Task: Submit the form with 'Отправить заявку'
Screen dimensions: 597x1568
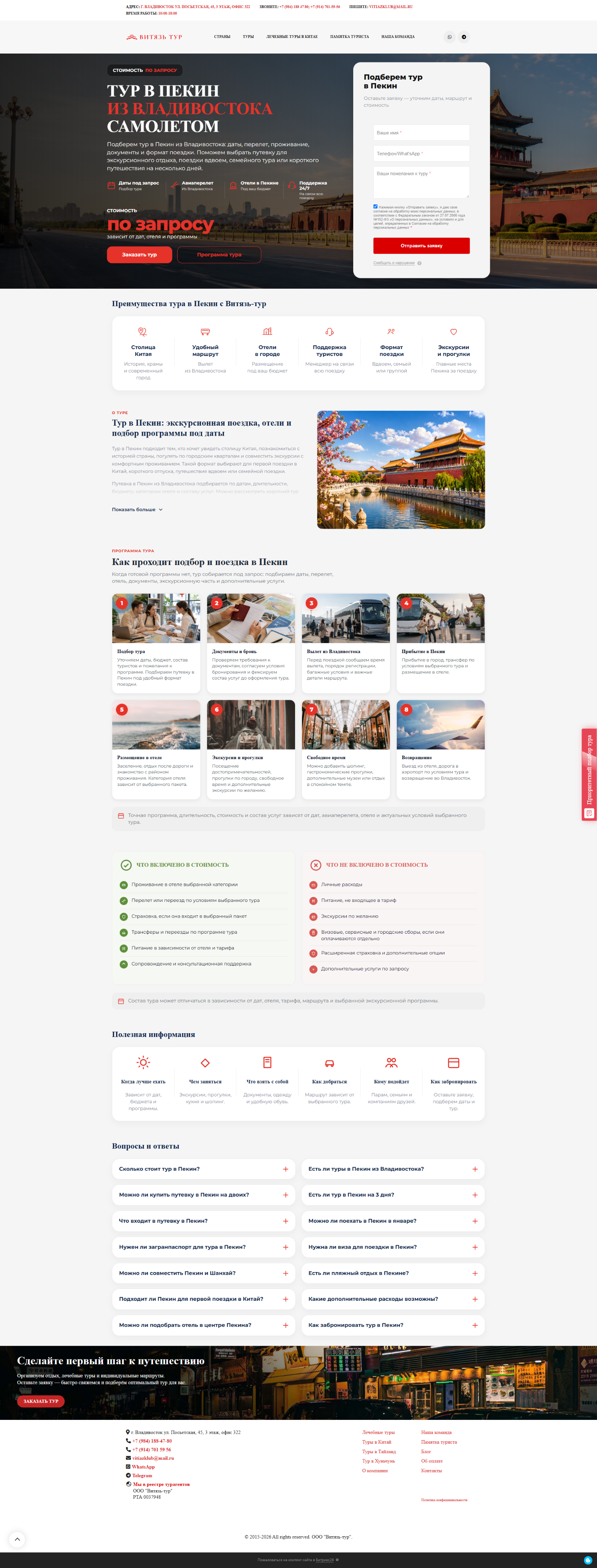Action: point(421,246)
